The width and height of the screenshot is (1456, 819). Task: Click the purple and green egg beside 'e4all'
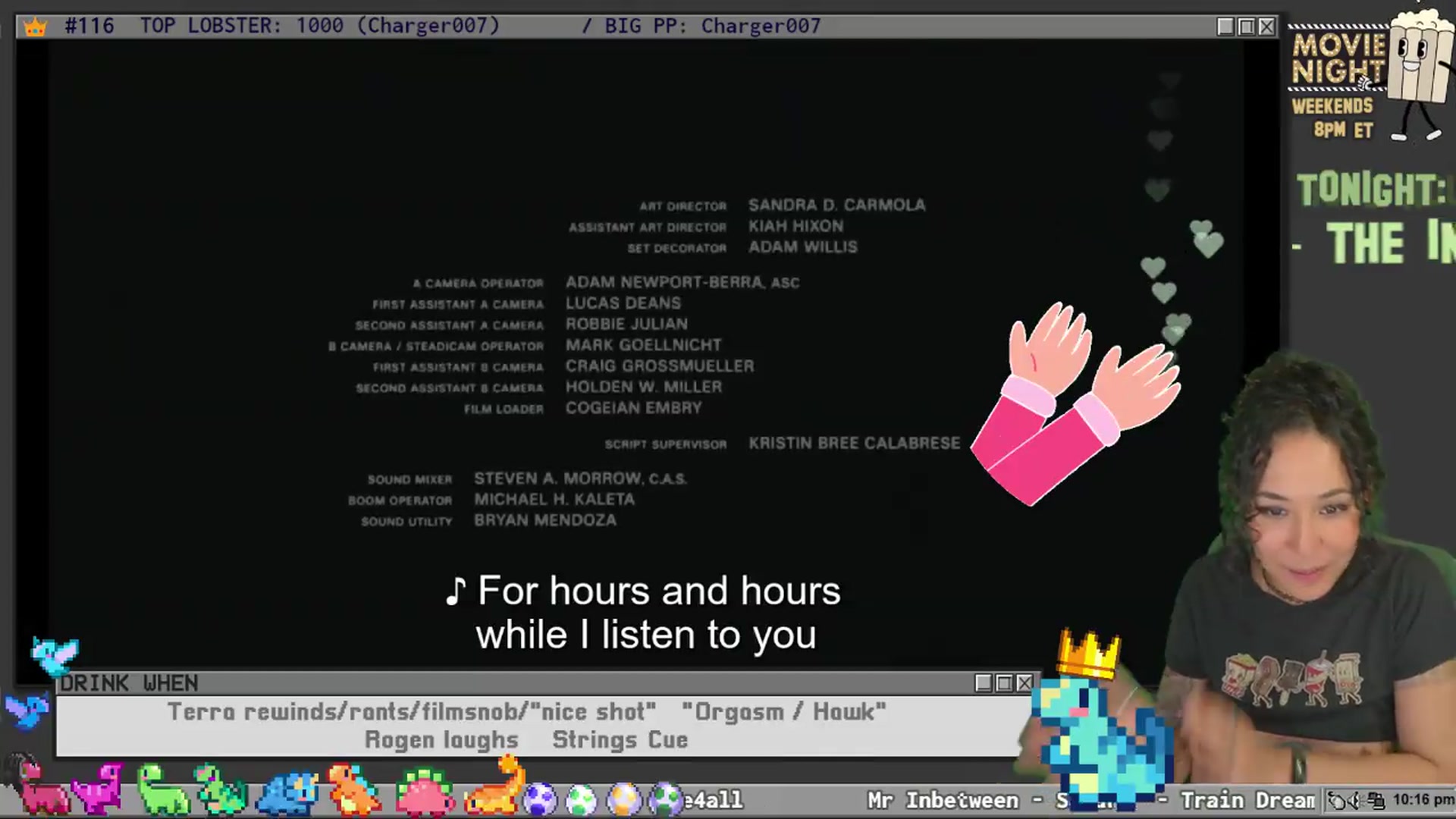pos(666,799)
